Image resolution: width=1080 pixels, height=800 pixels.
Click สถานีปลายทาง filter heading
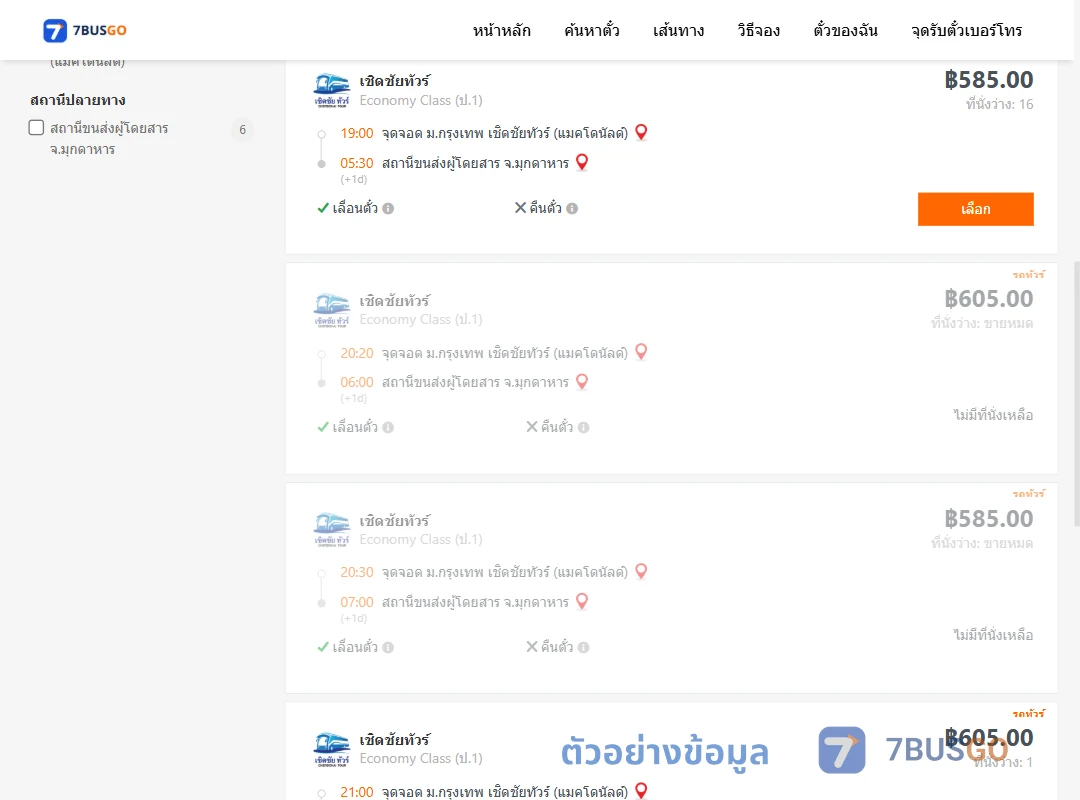[78, 100]
